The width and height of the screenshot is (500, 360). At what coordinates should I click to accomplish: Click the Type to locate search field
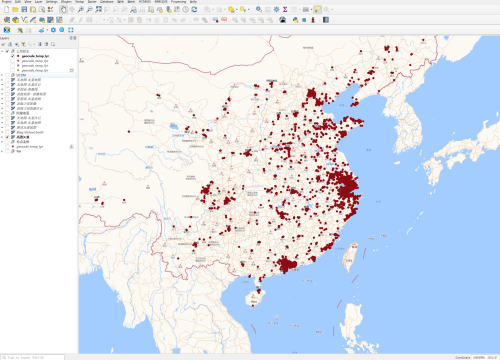32,357
